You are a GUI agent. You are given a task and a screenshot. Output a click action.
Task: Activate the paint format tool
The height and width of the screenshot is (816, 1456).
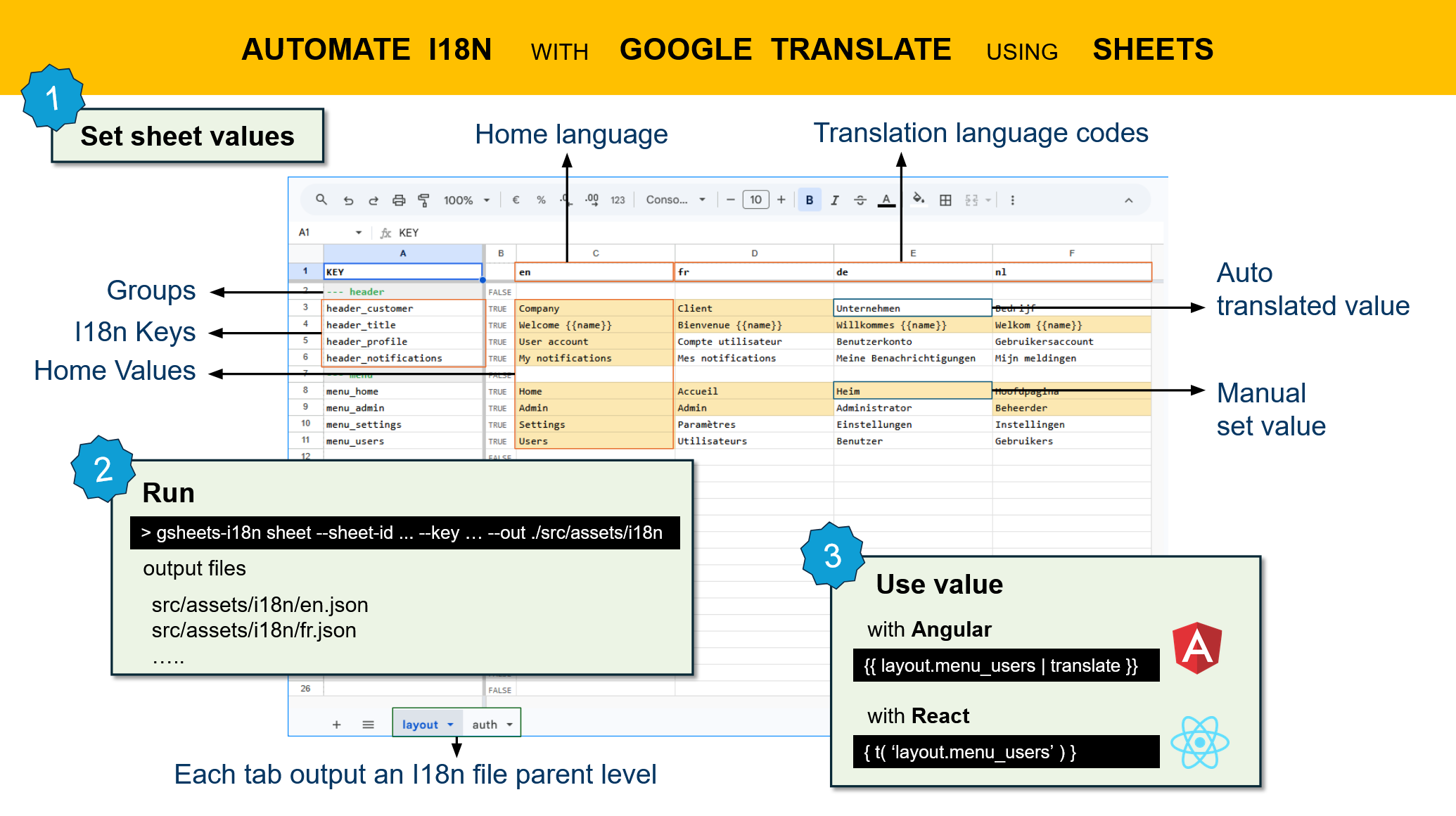point(423,200)
